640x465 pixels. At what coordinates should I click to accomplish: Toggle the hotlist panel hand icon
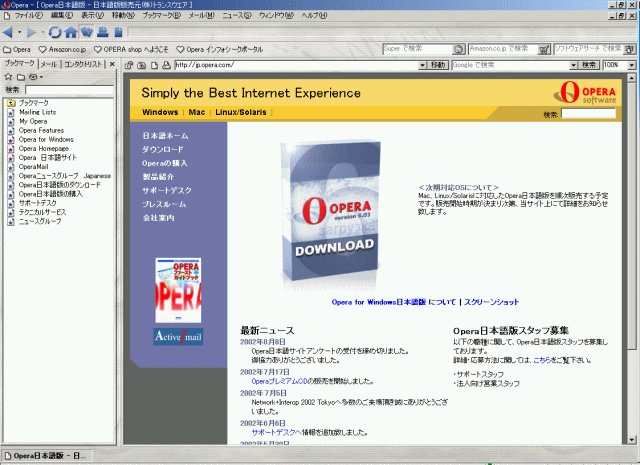pyautogui.click(x=87, y=32)
